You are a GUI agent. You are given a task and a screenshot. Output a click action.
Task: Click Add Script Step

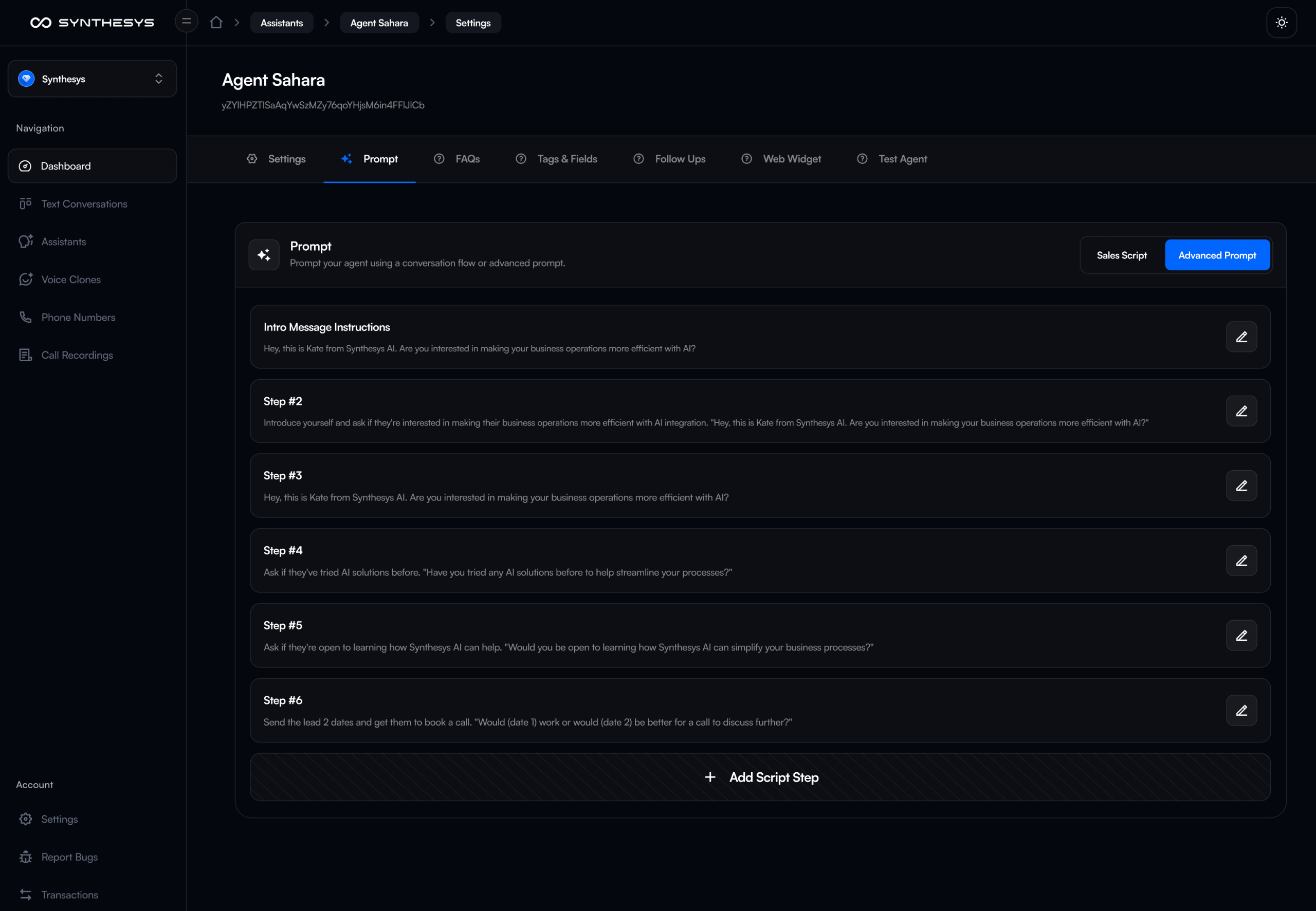[x=760, y=777]
